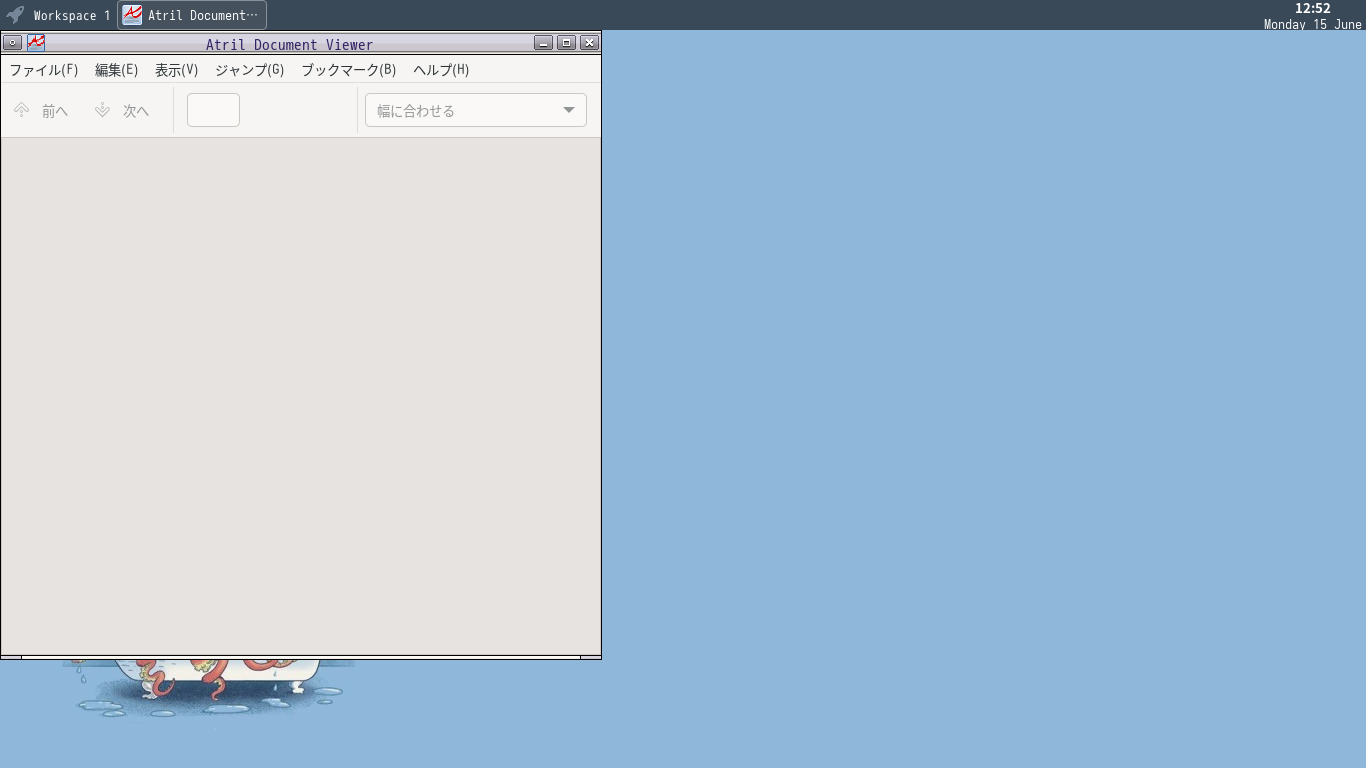This screenshot has height=768, width=1366.
Task: Maximize the Atril Document Viewer window
Action: (x=567, y=43)
